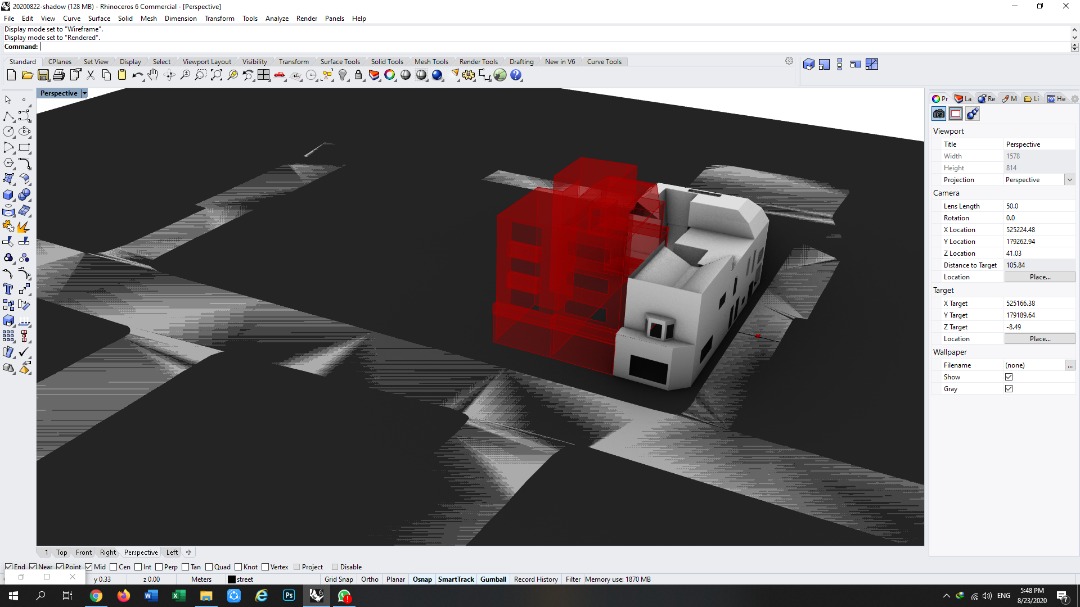1080x607 pixels.
Task: Click the red car Set View icon
Action: pos(280,75)
